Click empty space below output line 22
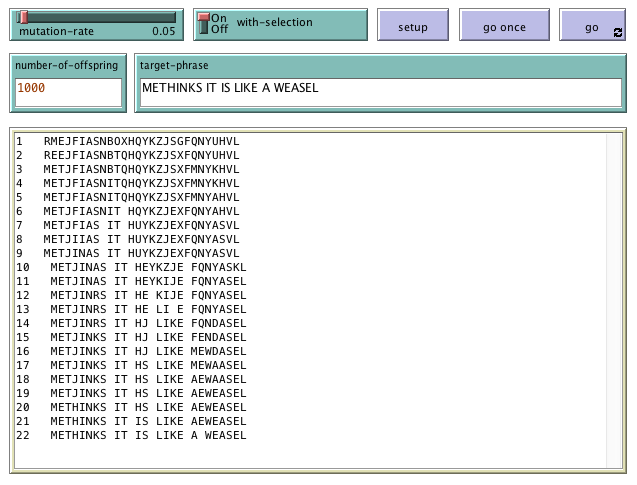 [300, 455]
